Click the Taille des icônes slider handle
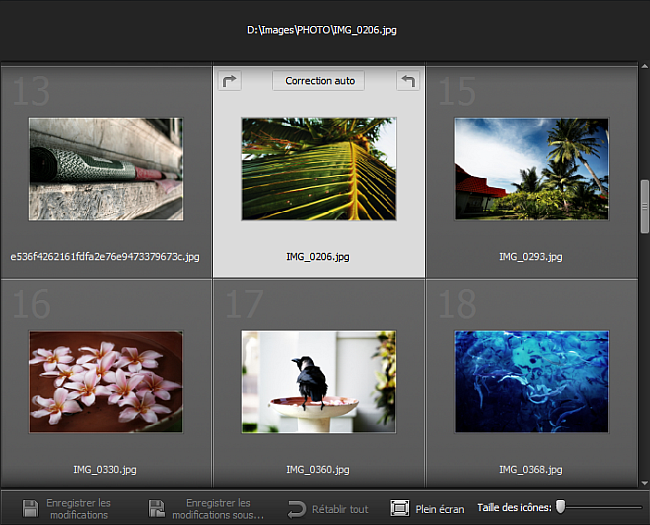 coord(560,506)
